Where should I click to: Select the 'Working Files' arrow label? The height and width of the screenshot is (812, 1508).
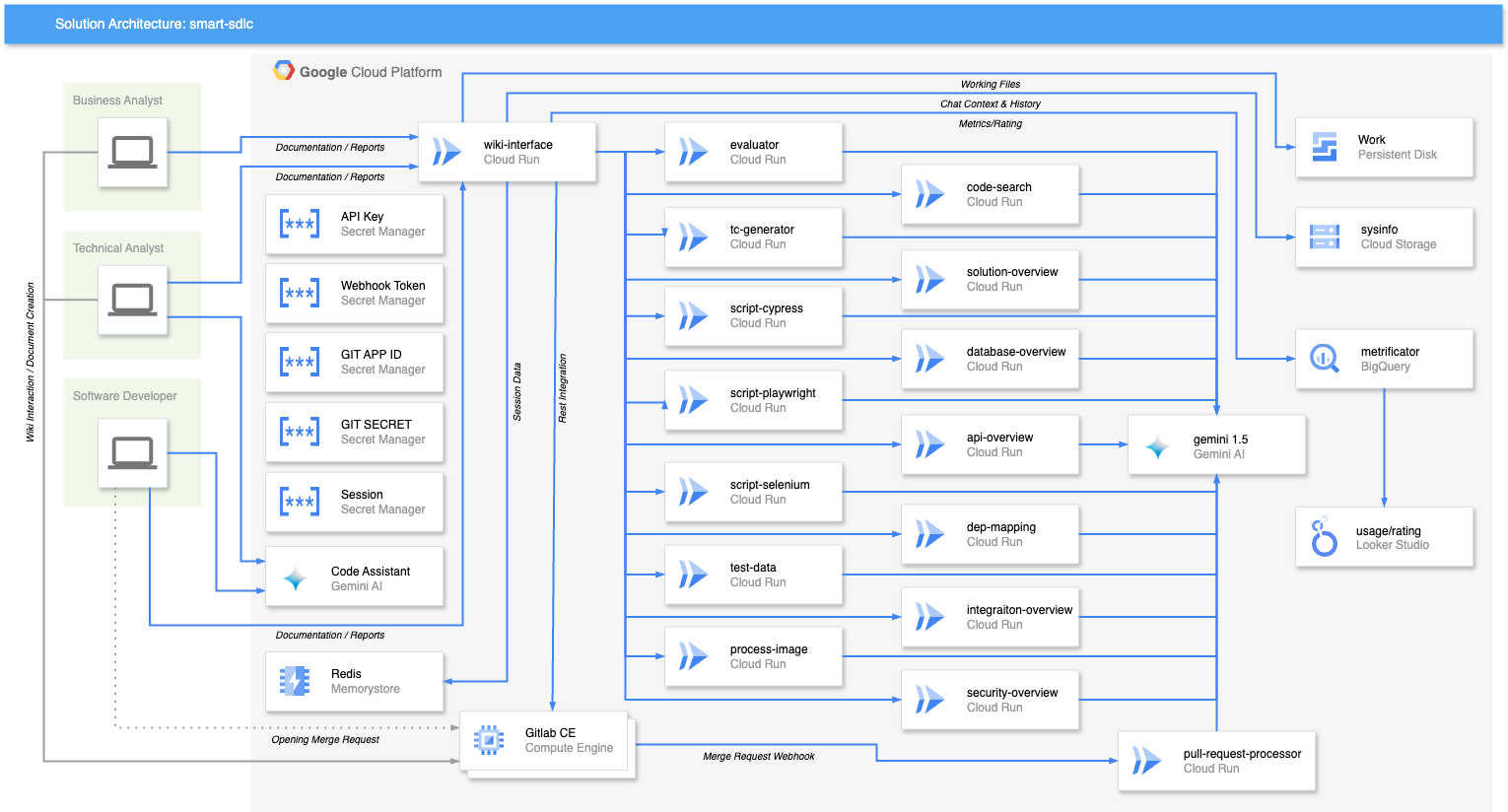pyautogui.click(x=991, y=85)
